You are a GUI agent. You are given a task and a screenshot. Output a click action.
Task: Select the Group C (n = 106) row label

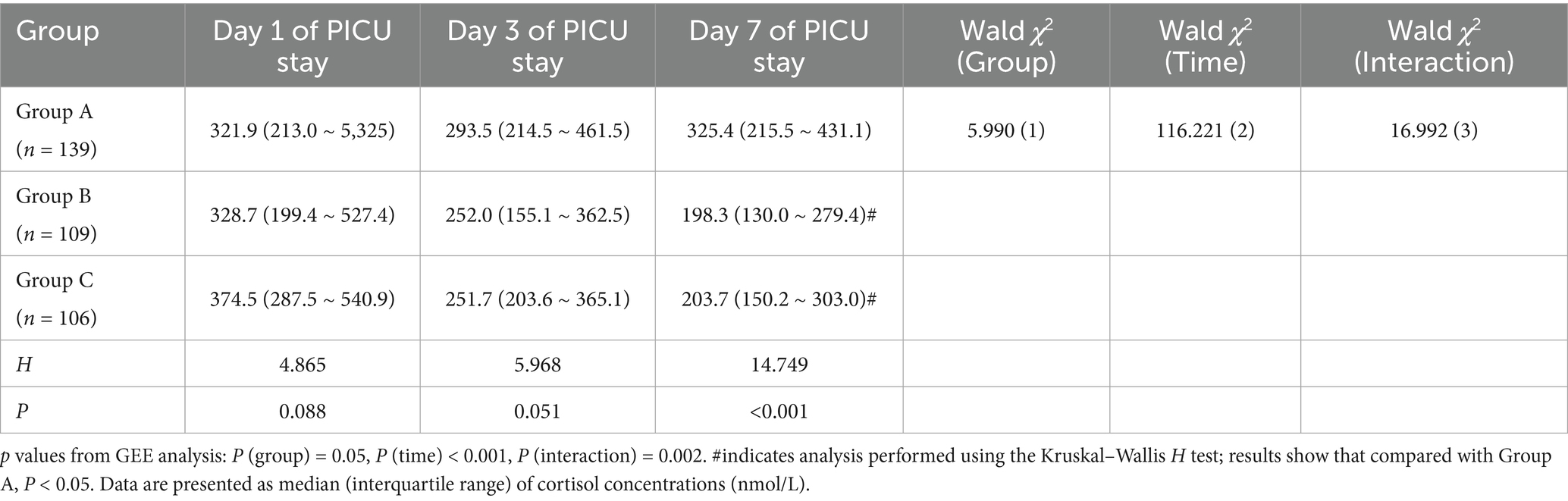point(57,299)
